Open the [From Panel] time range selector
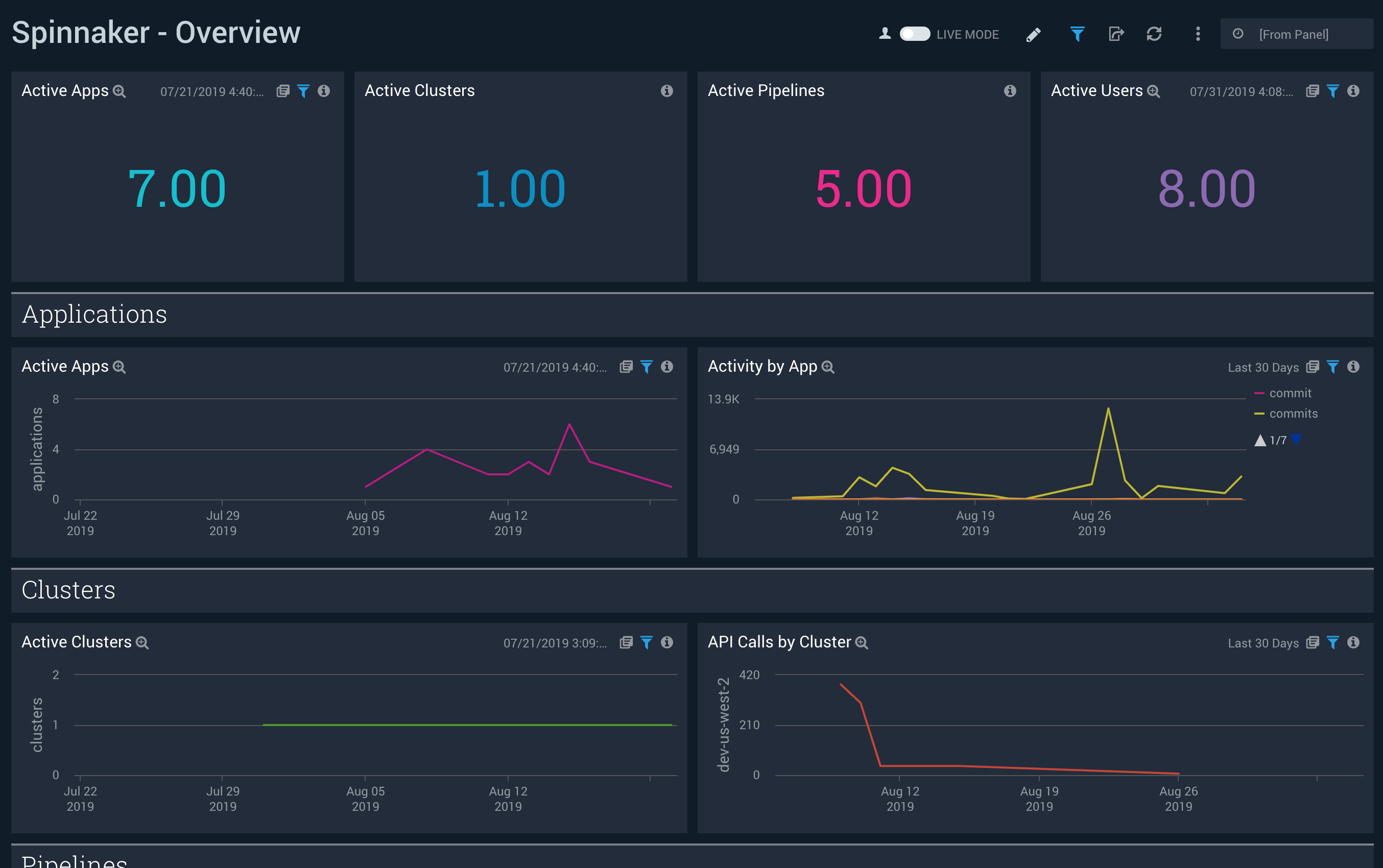 click(1294, 34)
